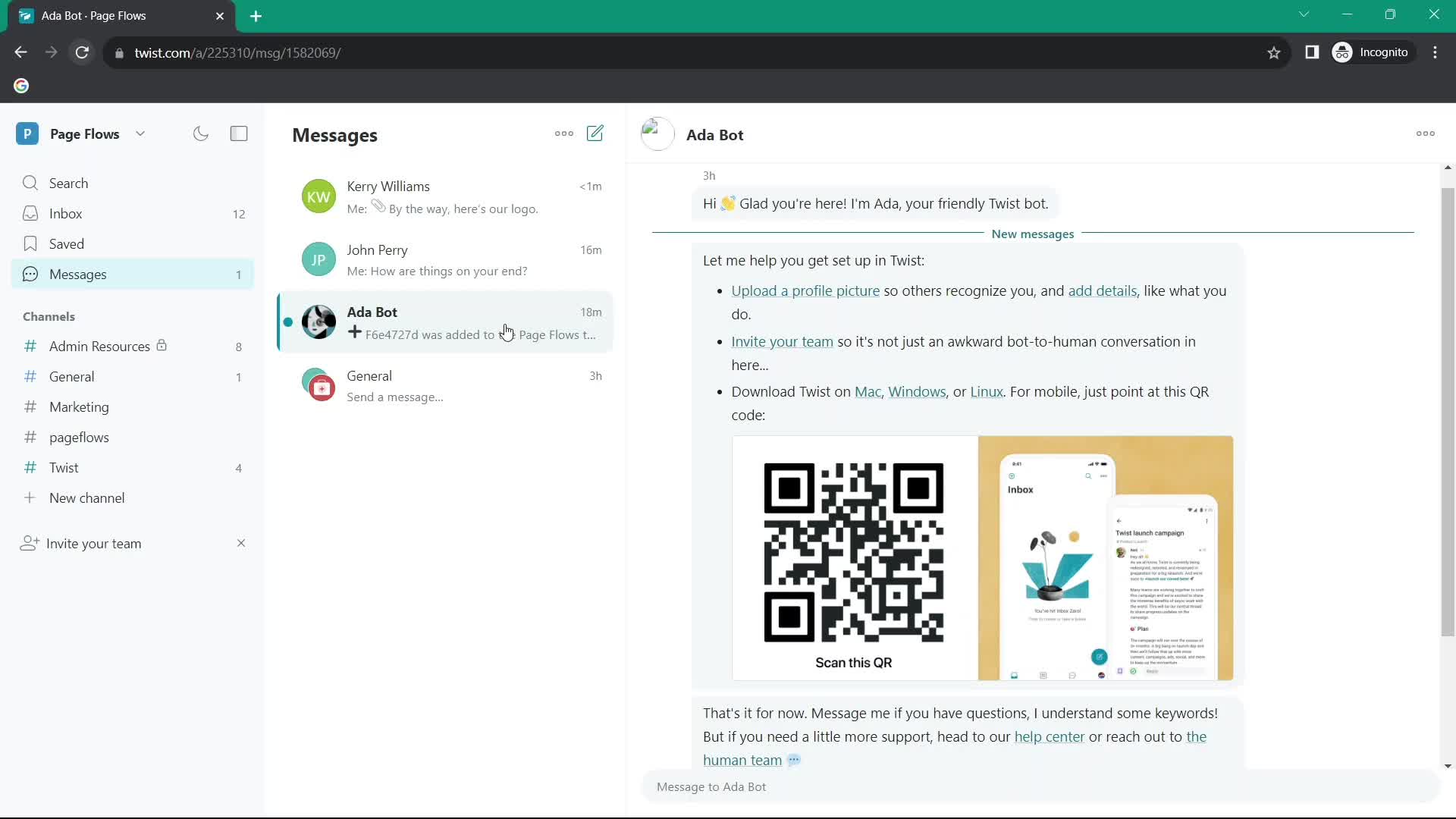
Task: Expand the pageflows channel listing
Action: 78,437
